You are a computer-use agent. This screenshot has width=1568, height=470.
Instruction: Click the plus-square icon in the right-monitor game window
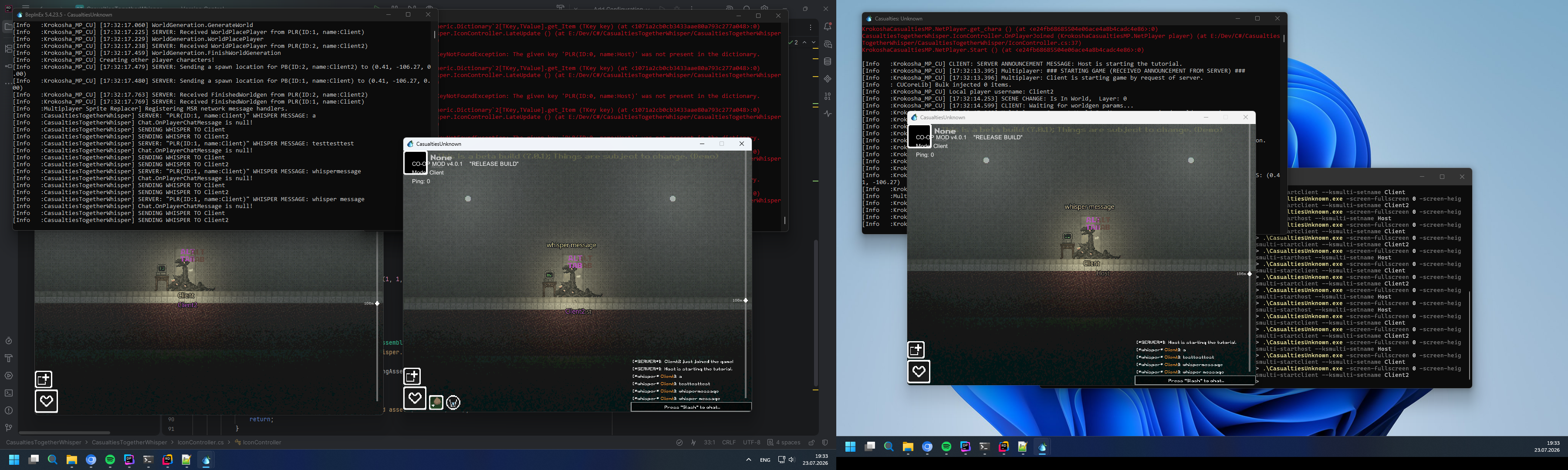tap(916, 349)
